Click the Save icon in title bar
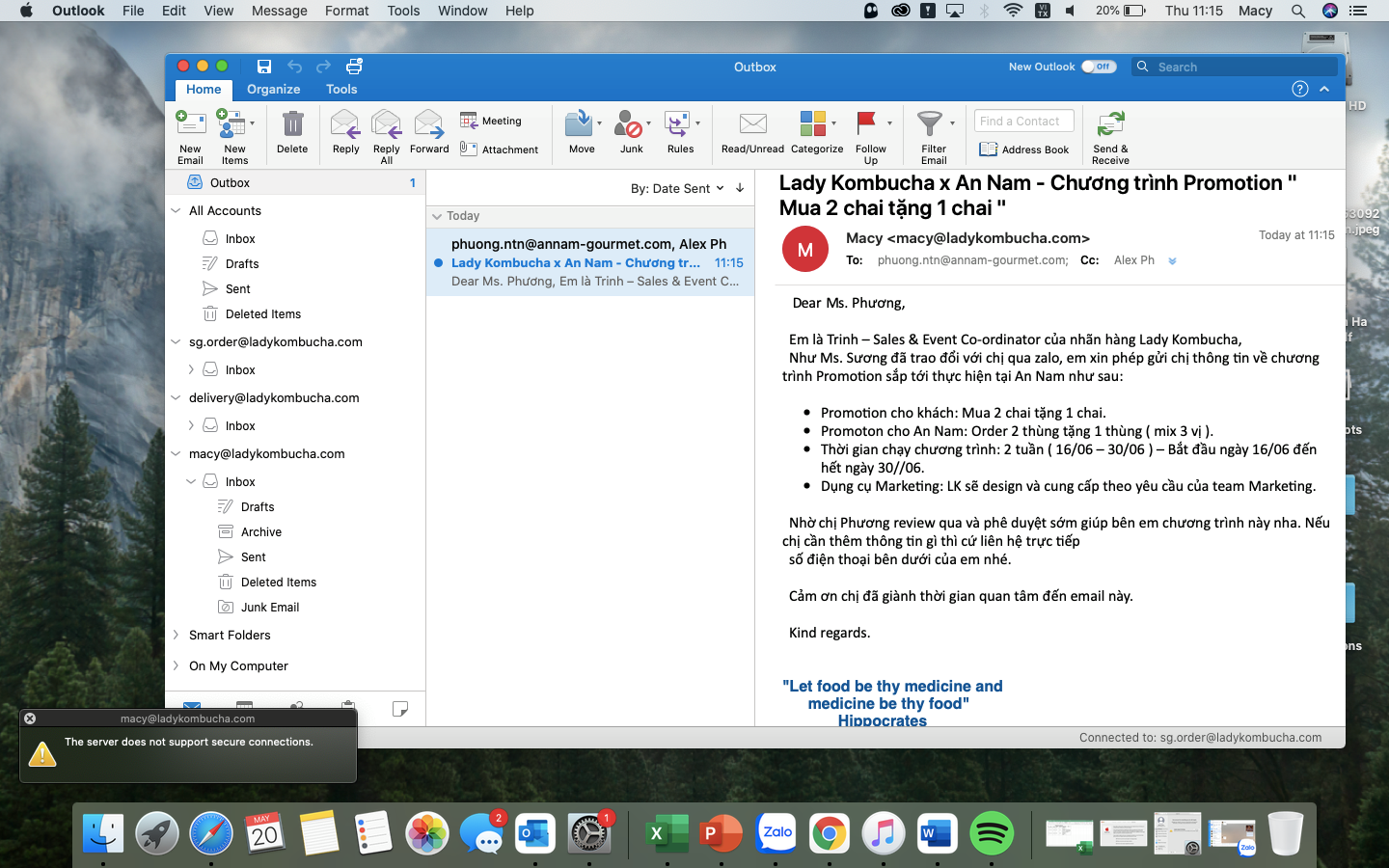 263,67
